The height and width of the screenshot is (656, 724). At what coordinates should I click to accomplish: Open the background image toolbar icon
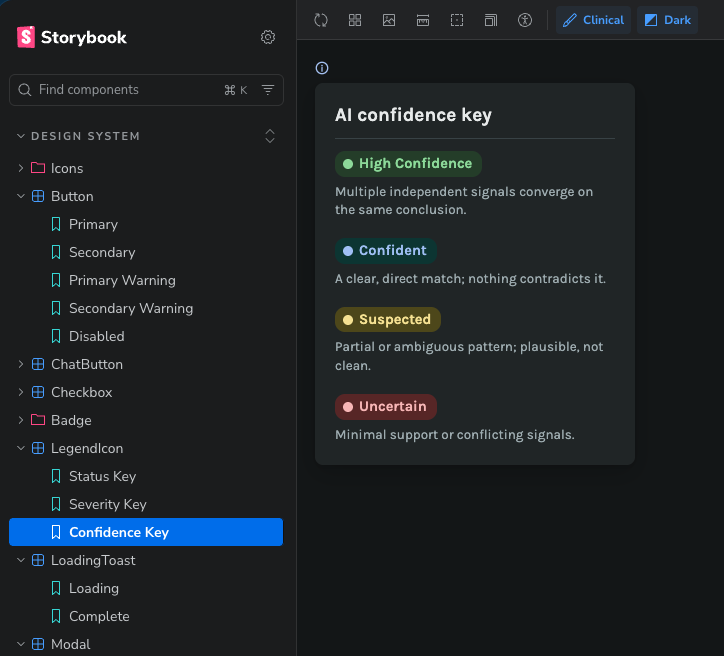pyautogui.click(x=389, y=20)
